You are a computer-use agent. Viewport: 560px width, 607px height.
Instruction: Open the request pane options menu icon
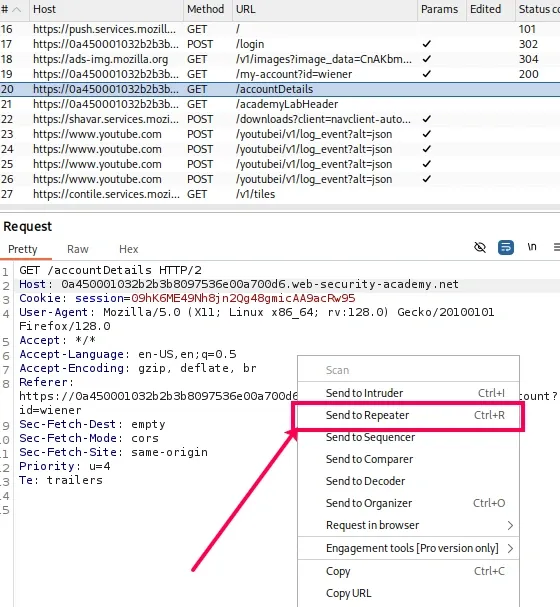[x=557, y=247]
